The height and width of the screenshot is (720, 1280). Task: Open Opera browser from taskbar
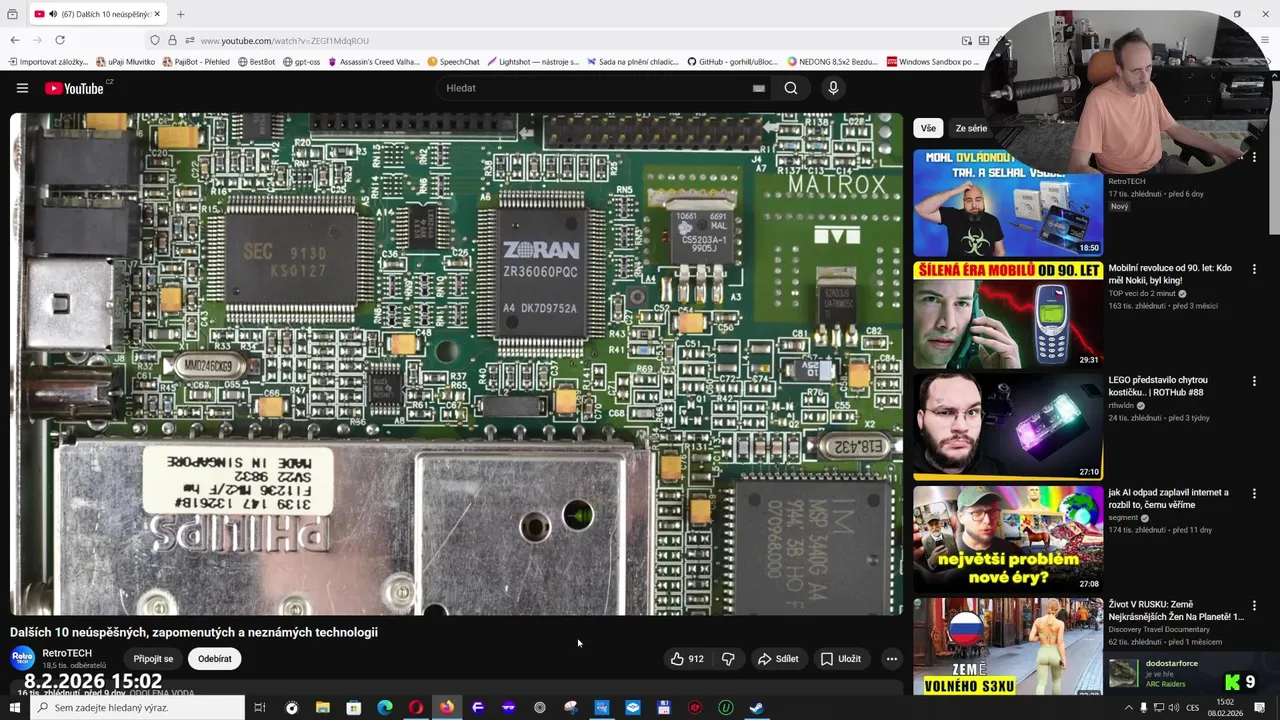coord(415,707)
